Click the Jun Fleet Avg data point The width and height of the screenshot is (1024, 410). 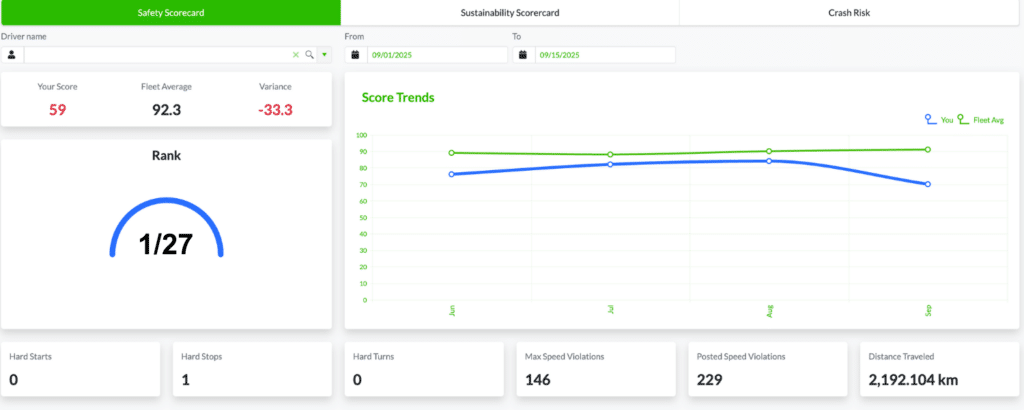pyautogui.click(x=451, y=153)
